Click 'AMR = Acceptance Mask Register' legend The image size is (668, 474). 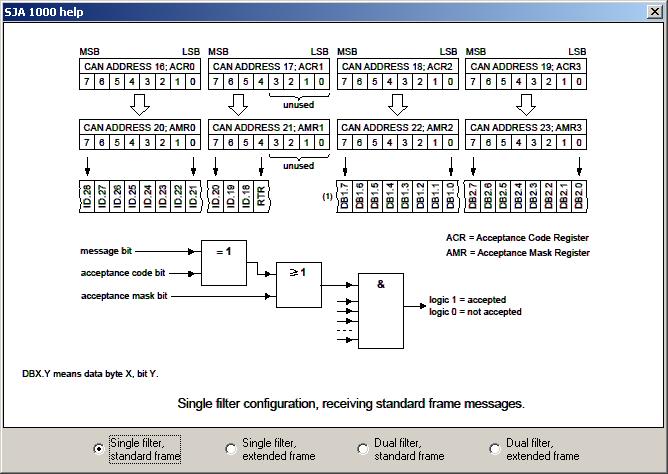point(518,253)
